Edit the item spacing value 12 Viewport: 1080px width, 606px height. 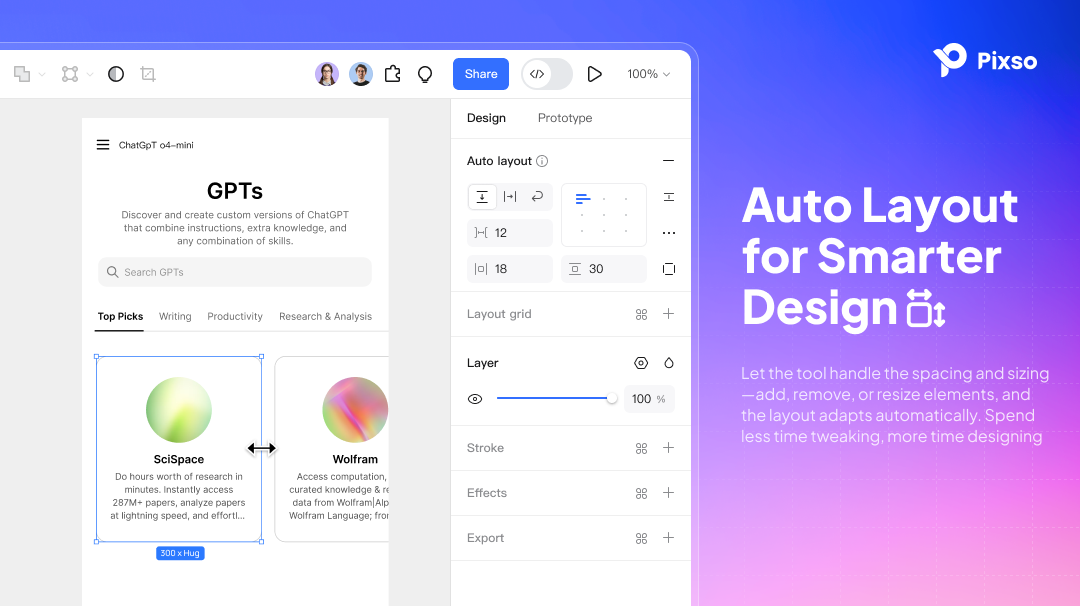510,233
